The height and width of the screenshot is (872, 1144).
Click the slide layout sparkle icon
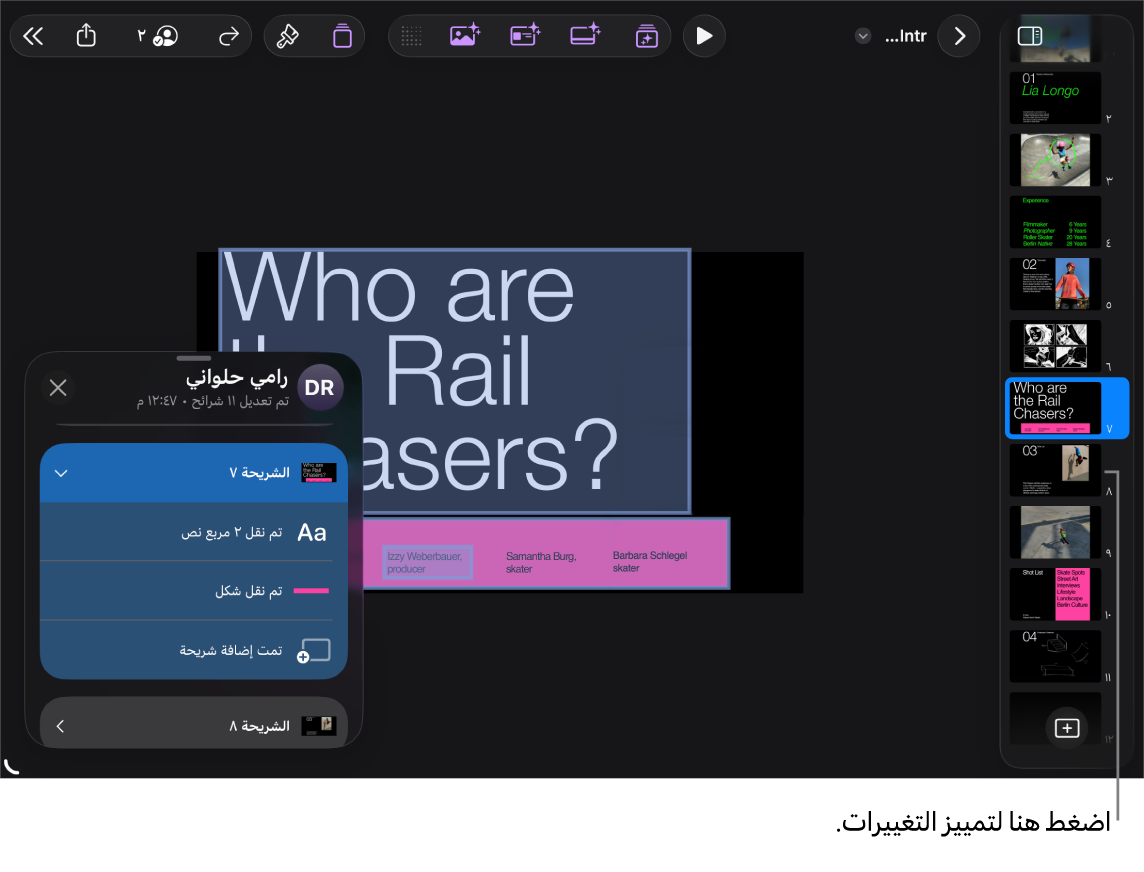[525, 35]
